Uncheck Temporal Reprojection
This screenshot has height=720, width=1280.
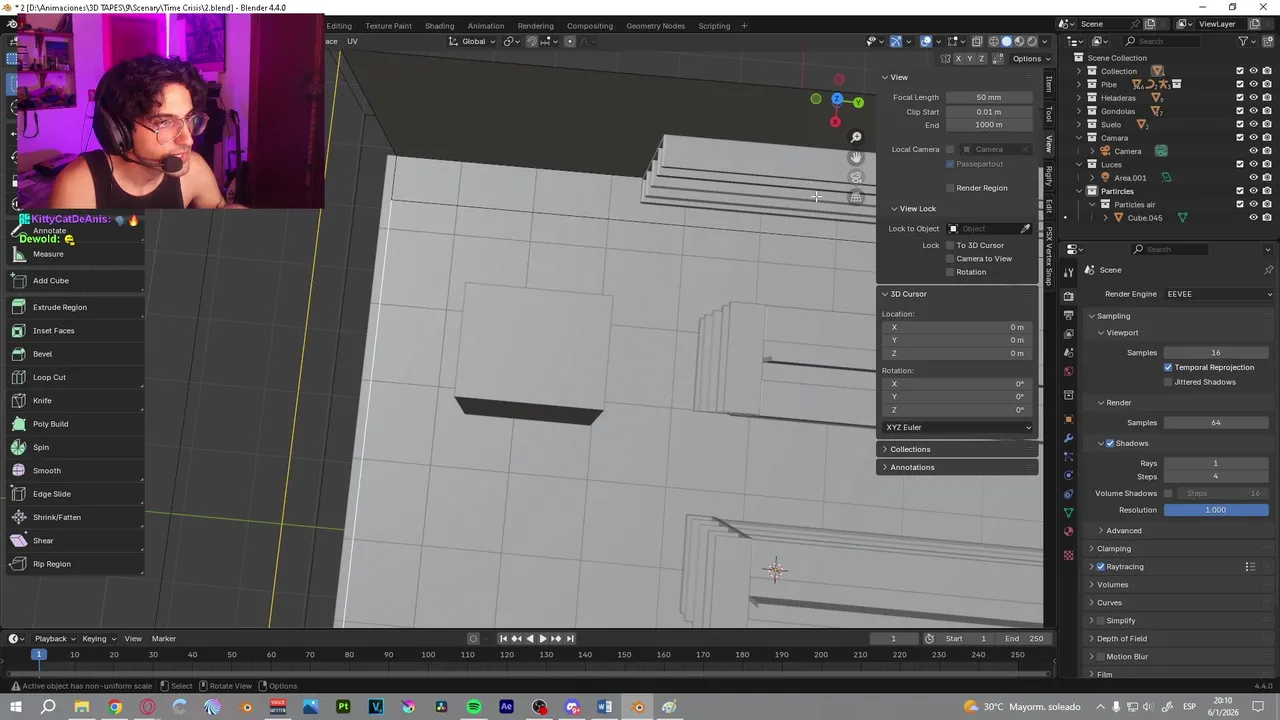point(1168,367)
